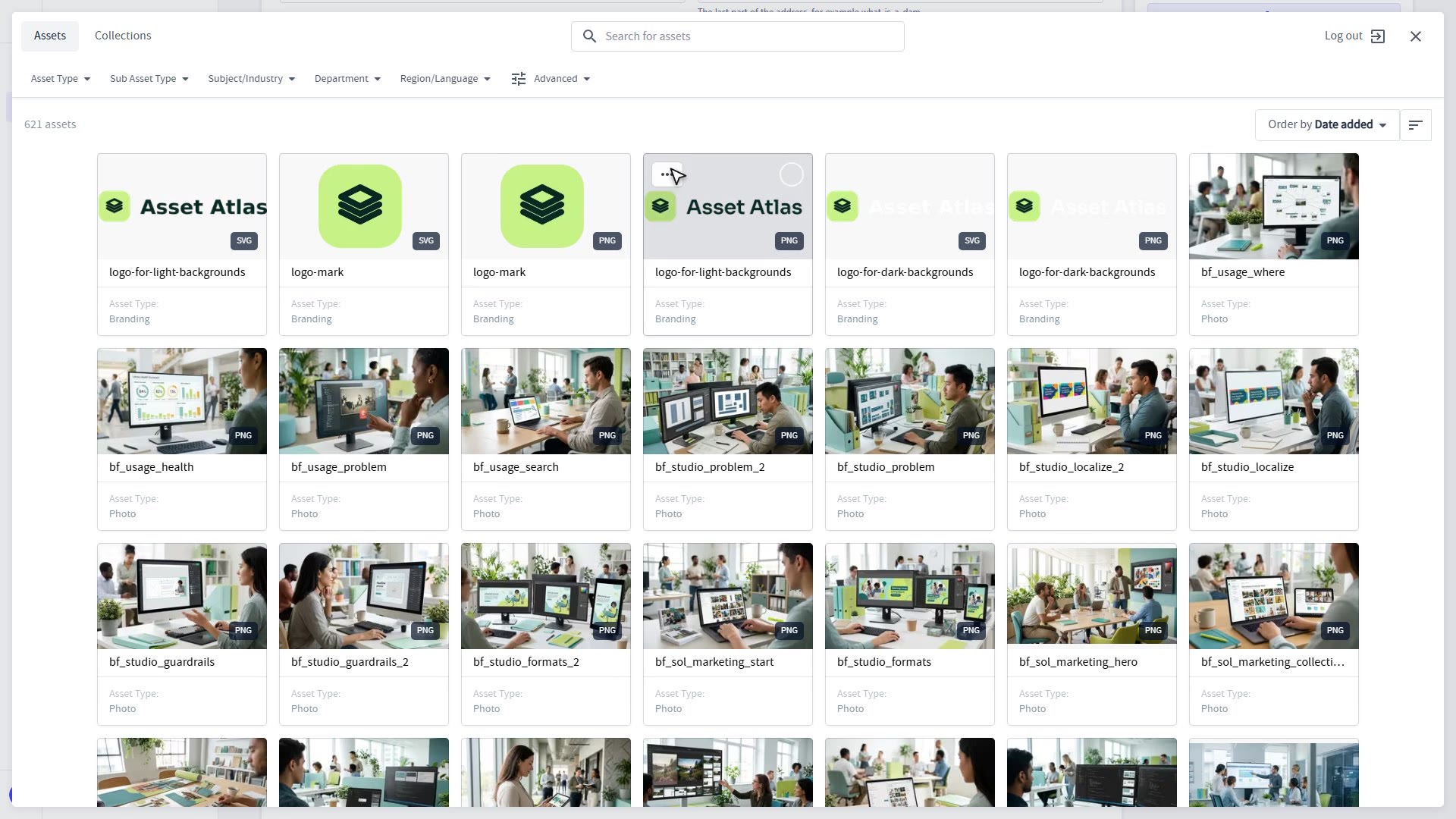Open the bf_studio_formats_2 thumbnail
Screen dimensions: 1456x819
pyautogui.click(x=546, y=596)
